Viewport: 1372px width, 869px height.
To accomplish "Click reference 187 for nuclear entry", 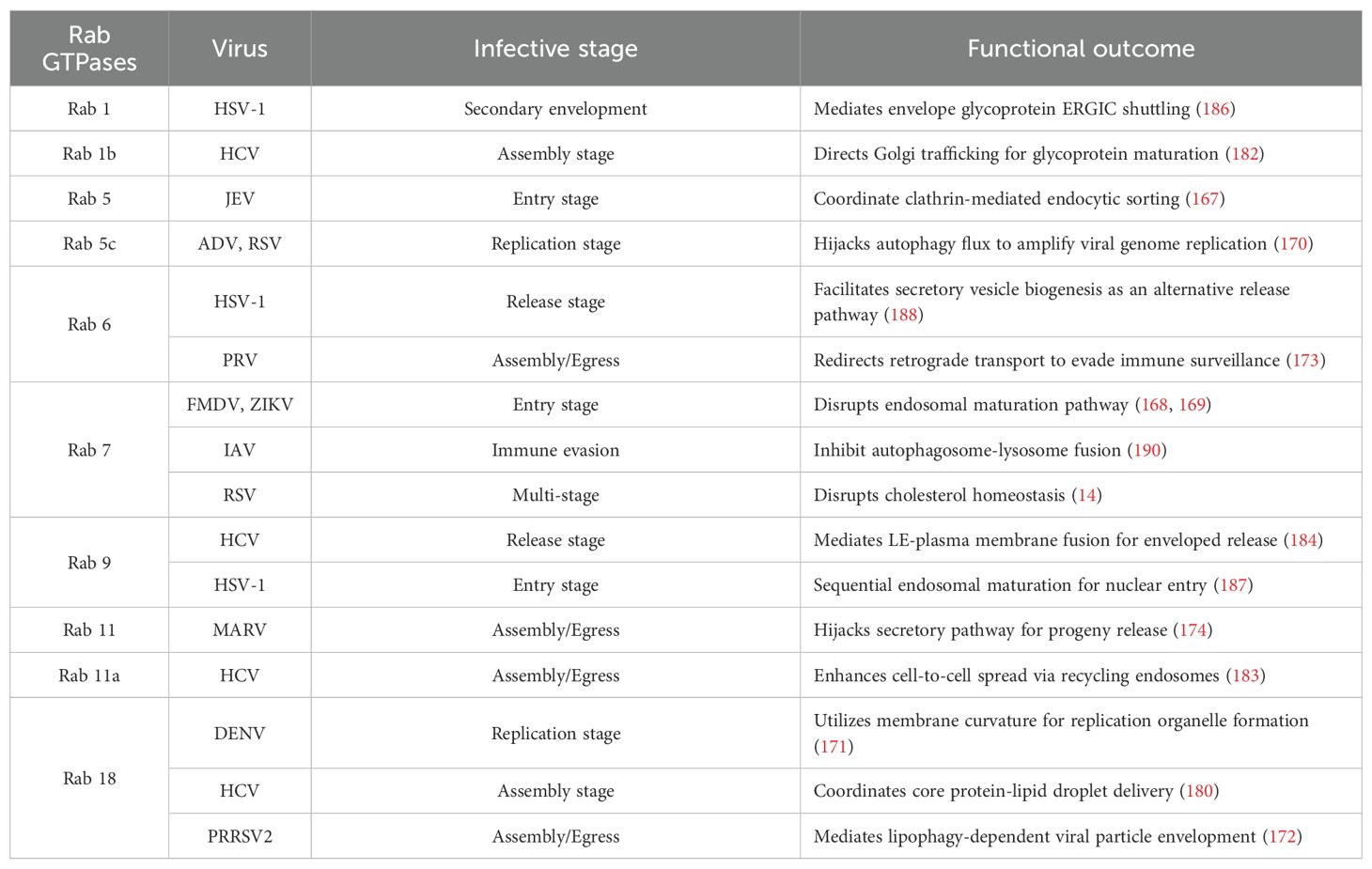I will tap(1233, 585).
